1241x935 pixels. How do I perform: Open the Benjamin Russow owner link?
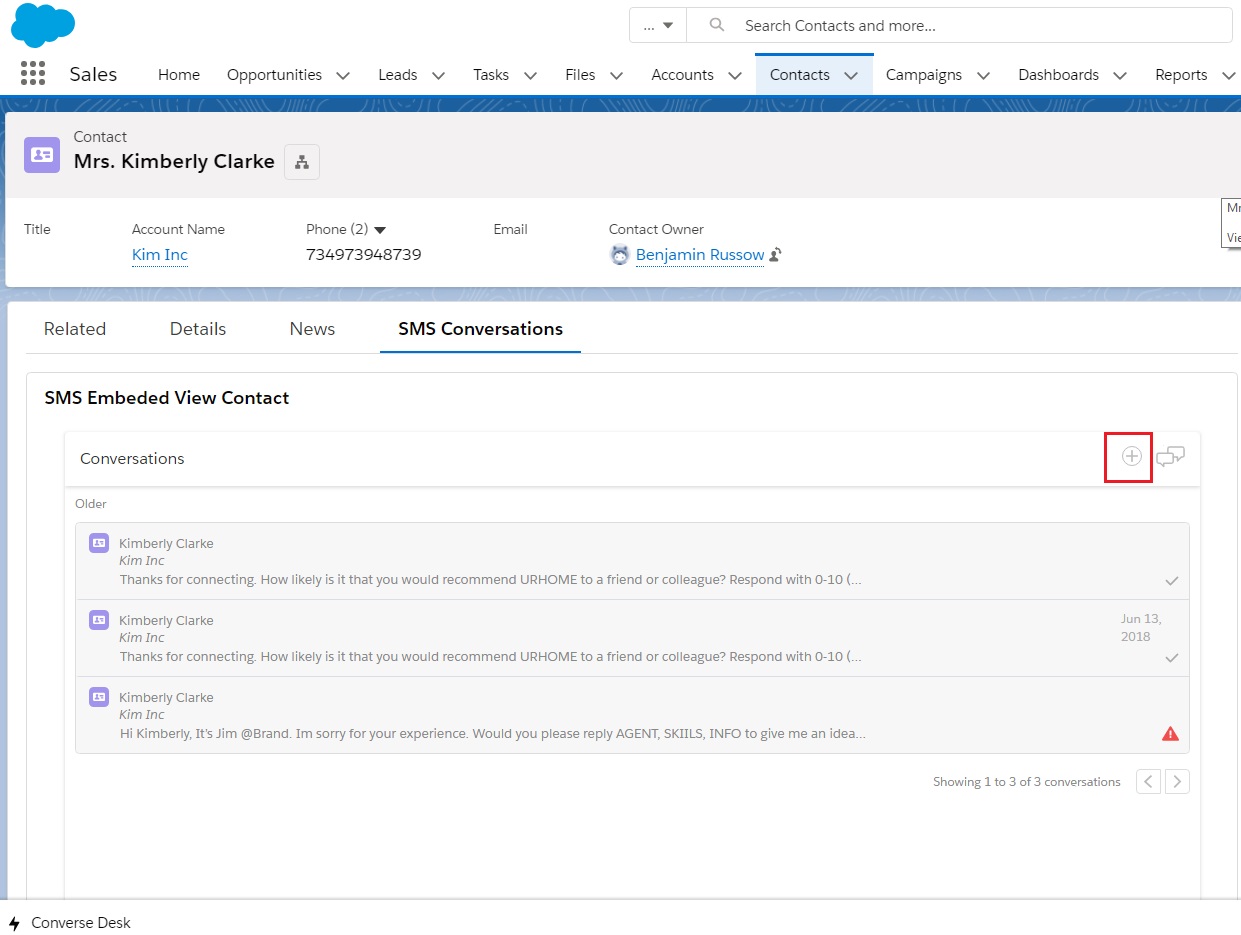[700, 255]
